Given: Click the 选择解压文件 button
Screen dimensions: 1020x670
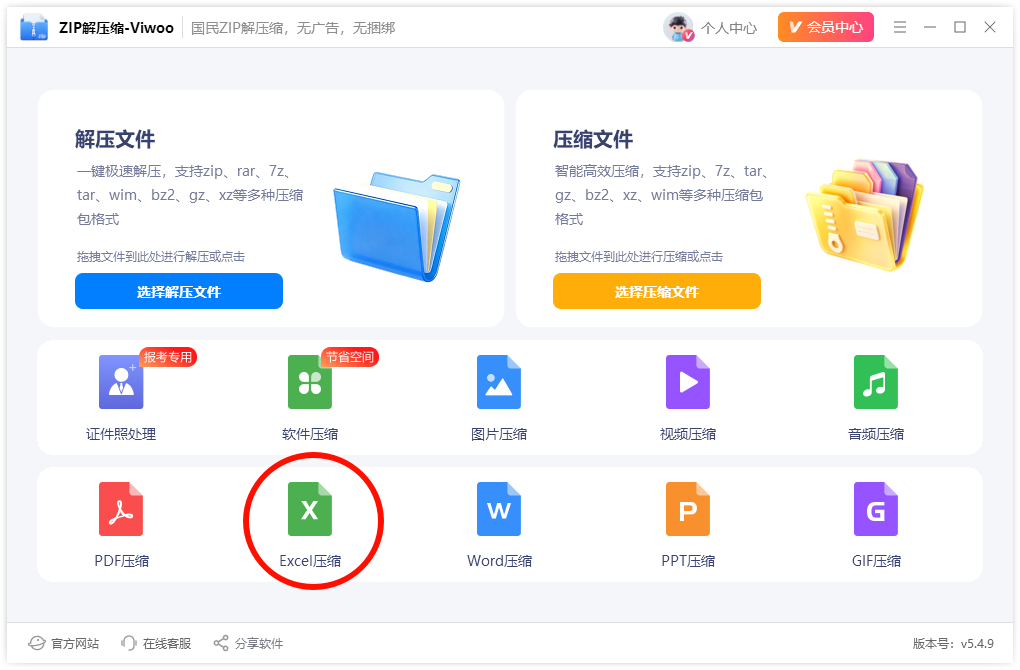Looking at the screenshot, I should pos(179,291).
